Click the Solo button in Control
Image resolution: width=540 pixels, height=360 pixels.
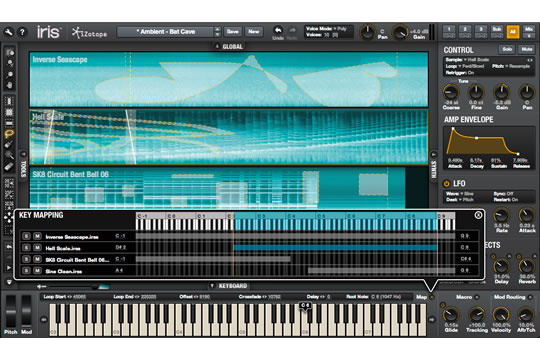pyautogui.click(x=507, y=50)
